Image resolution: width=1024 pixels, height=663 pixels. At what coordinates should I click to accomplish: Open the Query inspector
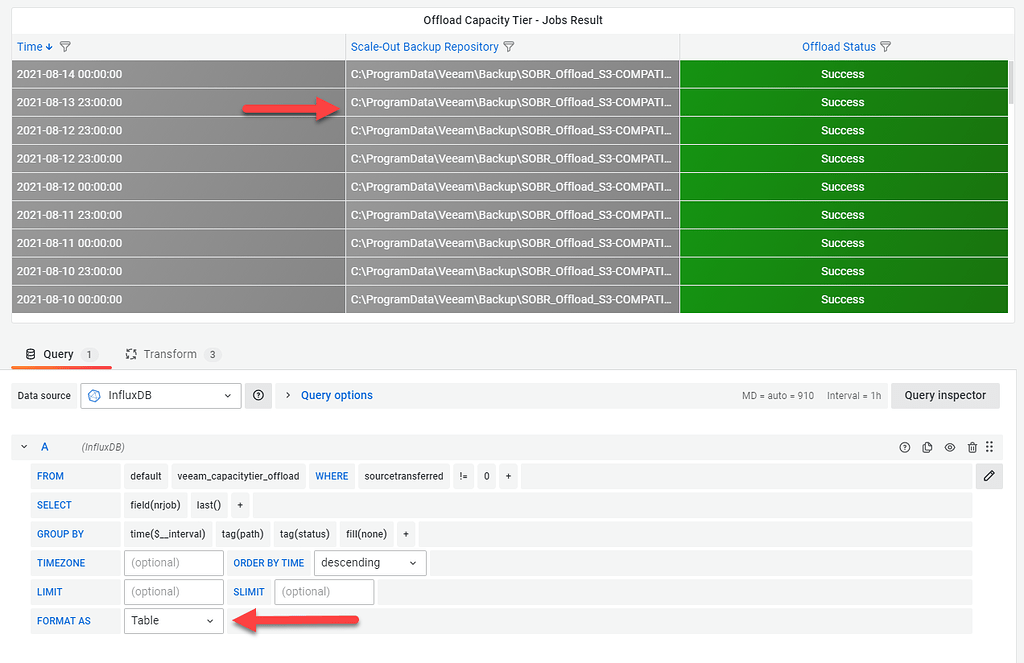tap(944, 395)
